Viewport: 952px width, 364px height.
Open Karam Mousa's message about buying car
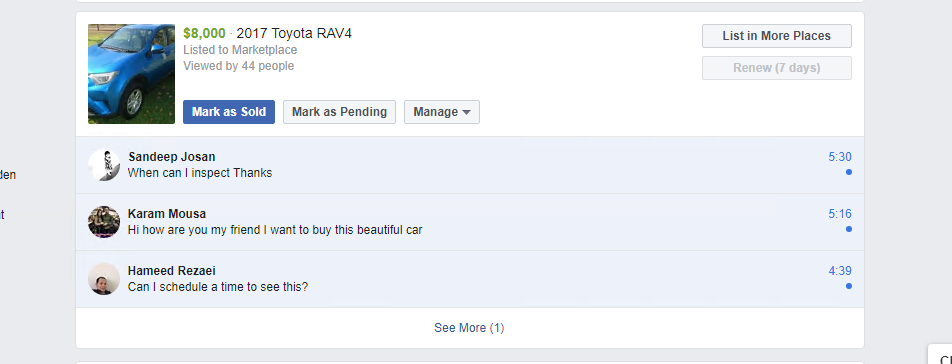point(470,222)
